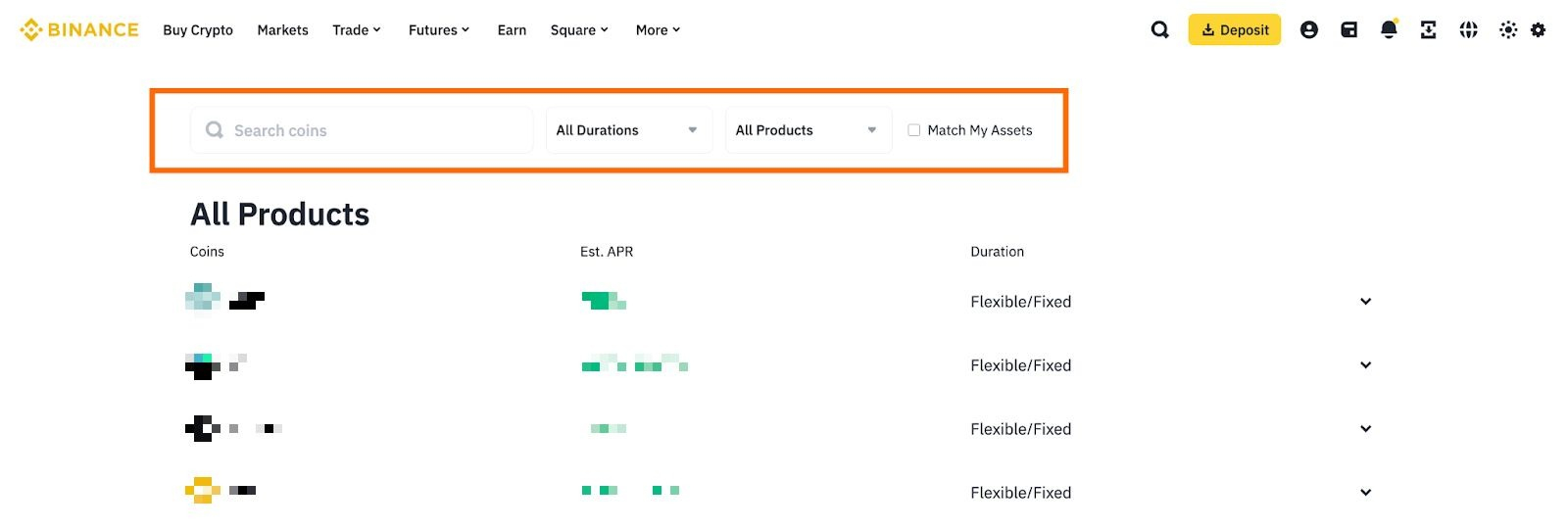The width and height of the screenshot is (1568, 529).
Task: Open the notifications bell
Action: click(x=1389, y=30)
